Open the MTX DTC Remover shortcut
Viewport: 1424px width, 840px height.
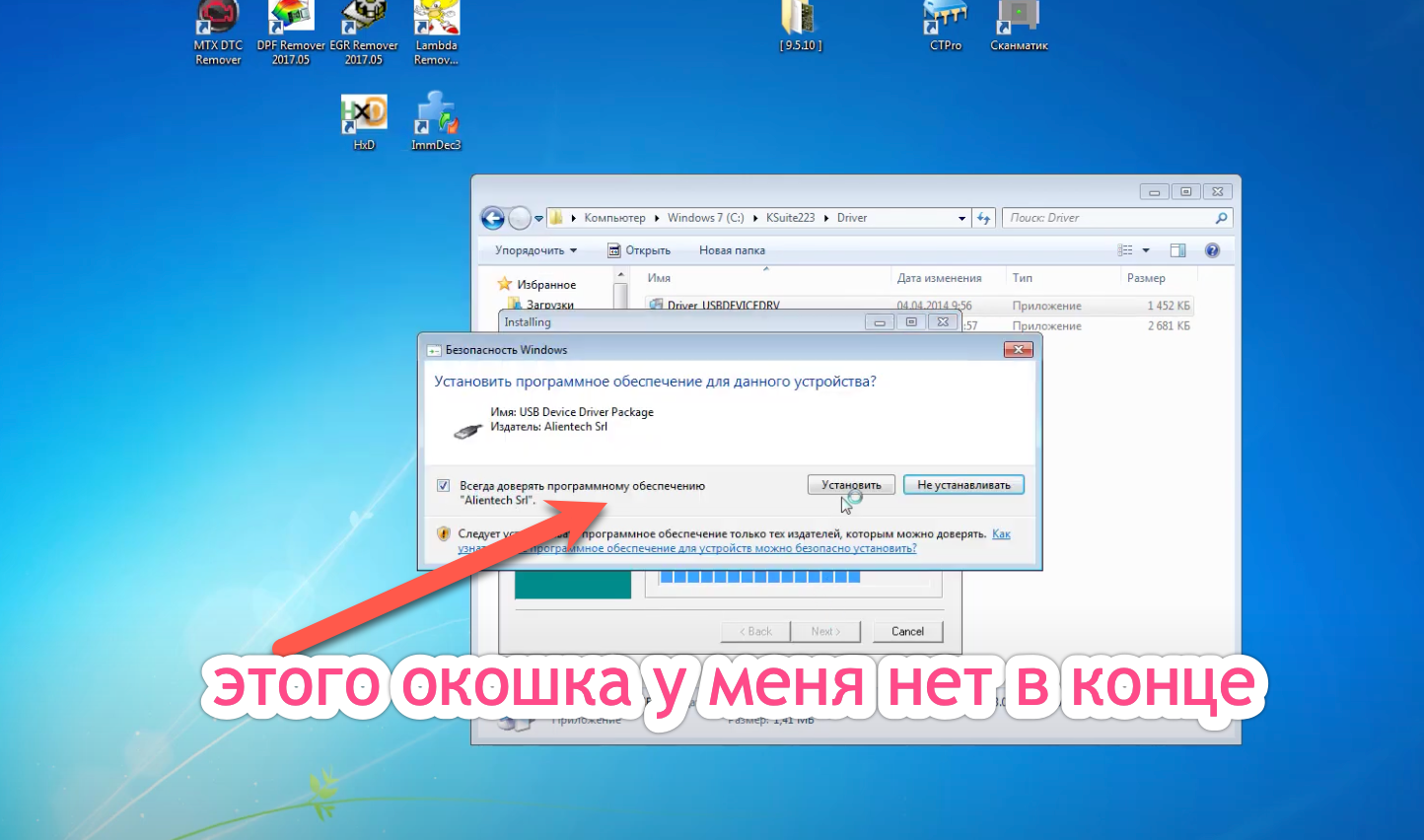pyautogui.click(x=218, y=22)
